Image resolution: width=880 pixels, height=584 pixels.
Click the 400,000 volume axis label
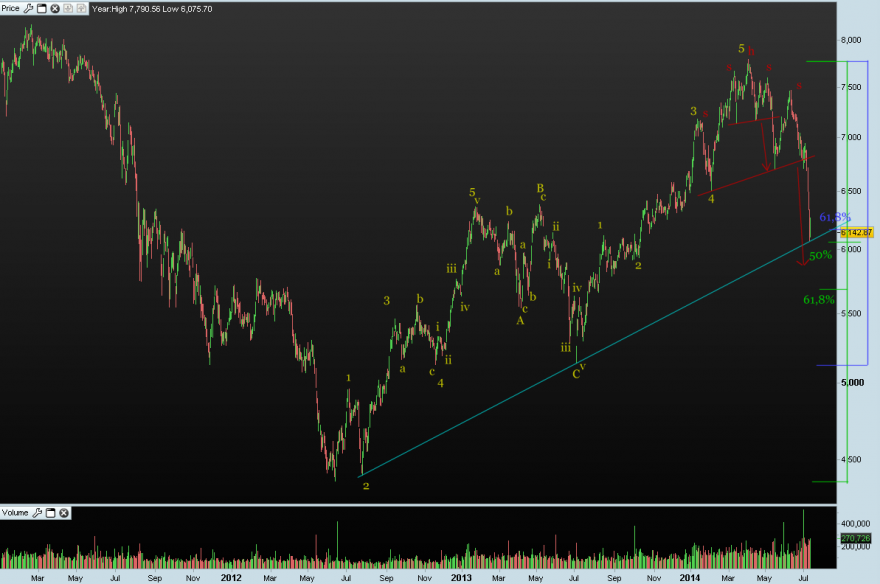[855, 523]
